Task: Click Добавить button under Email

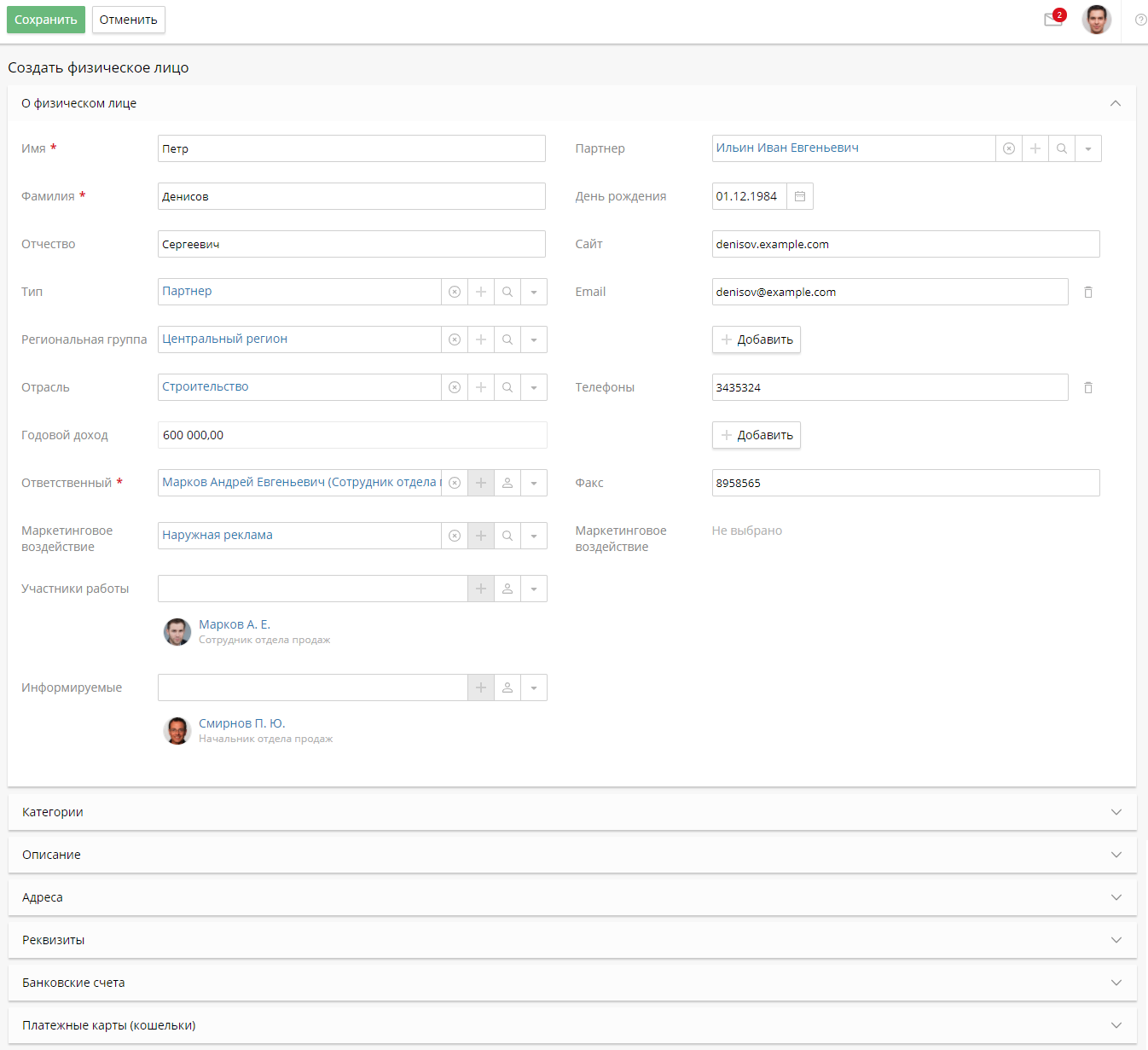Action: click(757, 339)
